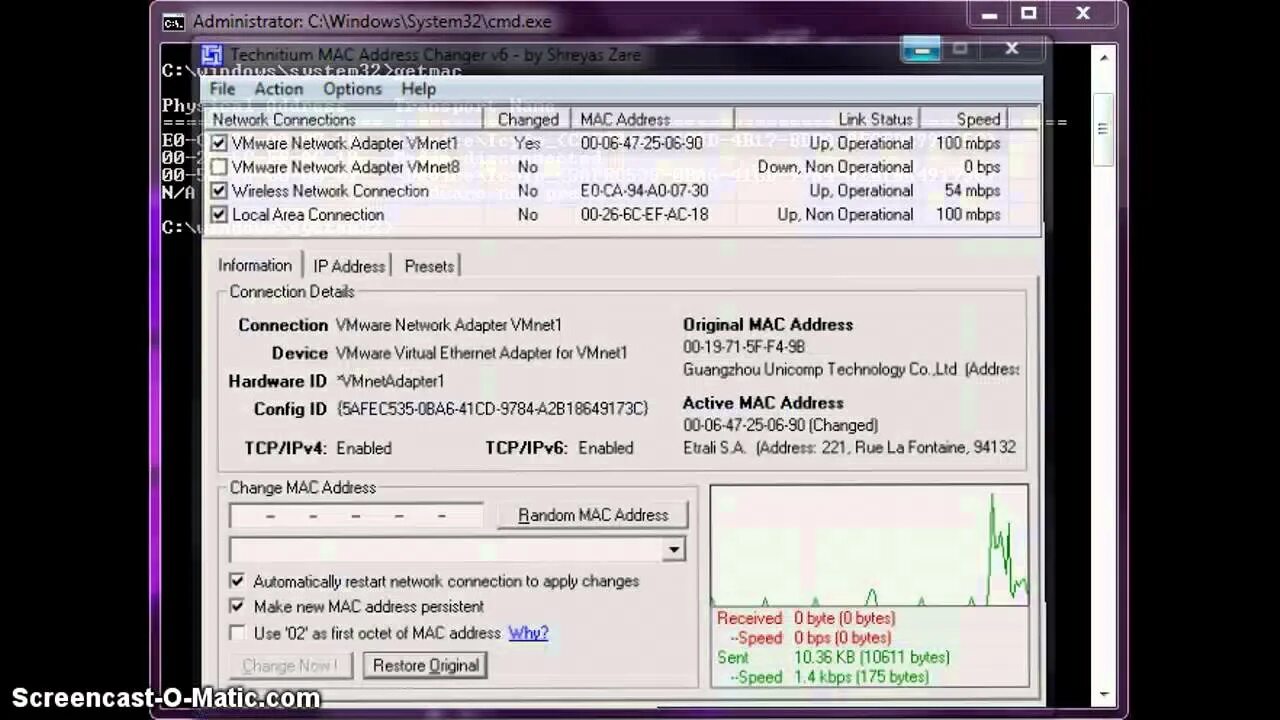Sort by Speed column header
The image size is (1280, 720).
point(964,119)
